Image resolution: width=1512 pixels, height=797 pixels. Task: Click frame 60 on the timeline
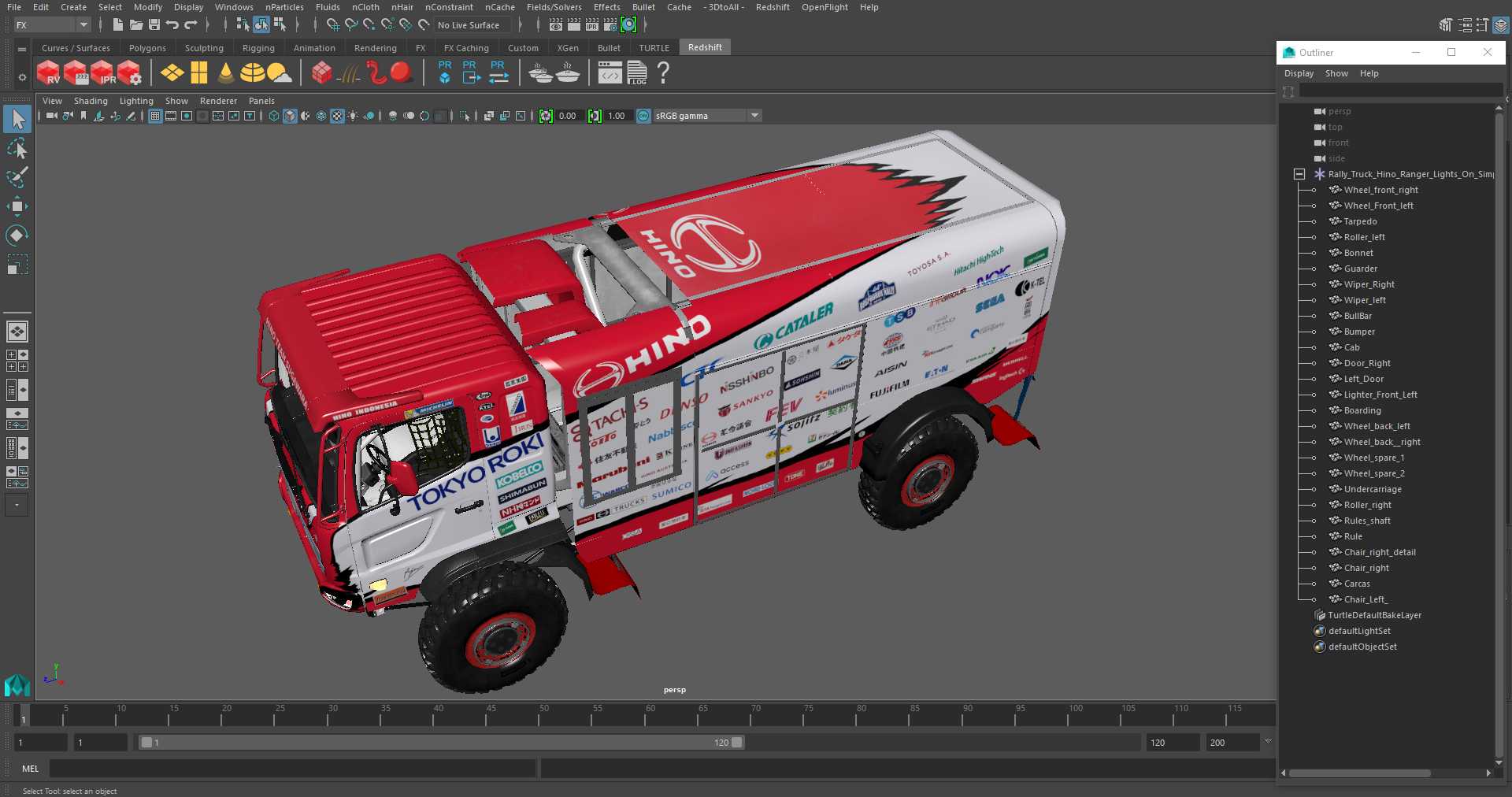coord(650,715)
